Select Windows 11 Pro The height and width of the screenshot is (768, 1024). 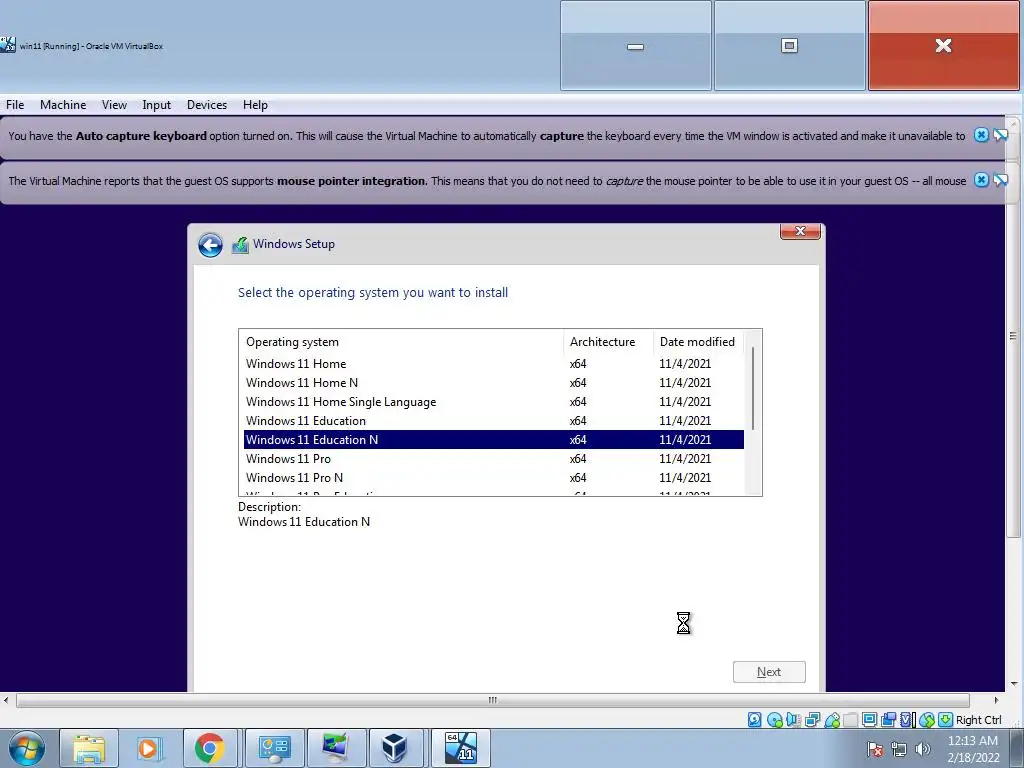click(494, 458)
